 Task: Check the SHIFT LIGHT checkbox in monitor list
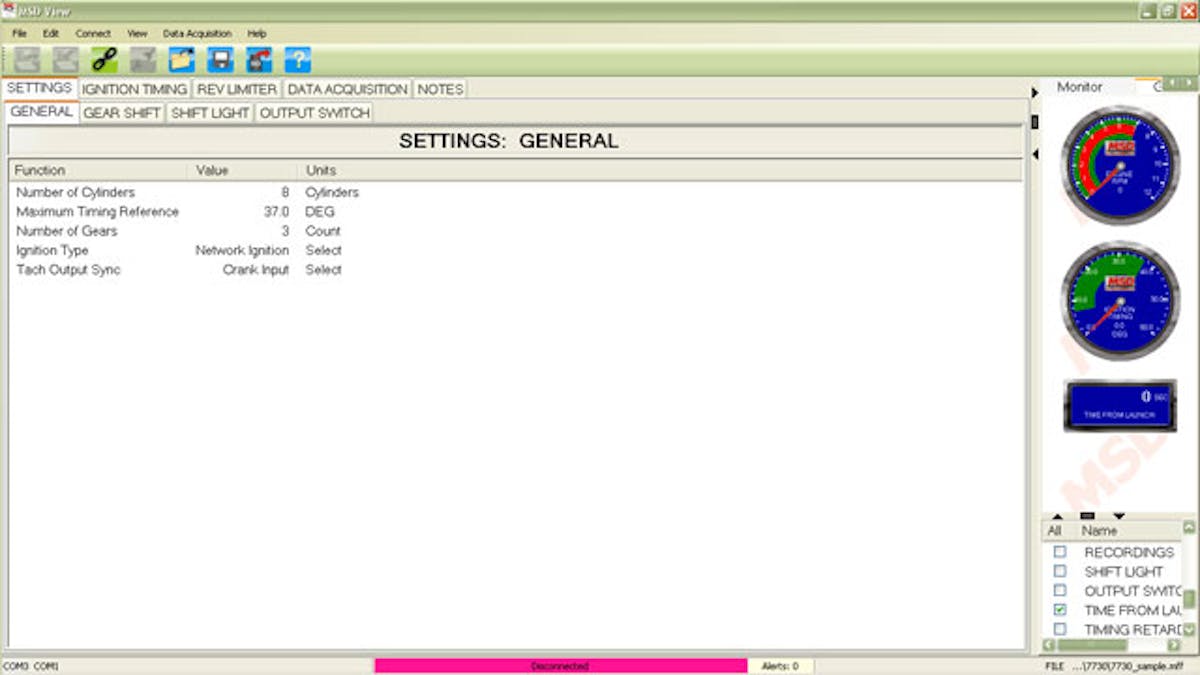coord(1060,571)
